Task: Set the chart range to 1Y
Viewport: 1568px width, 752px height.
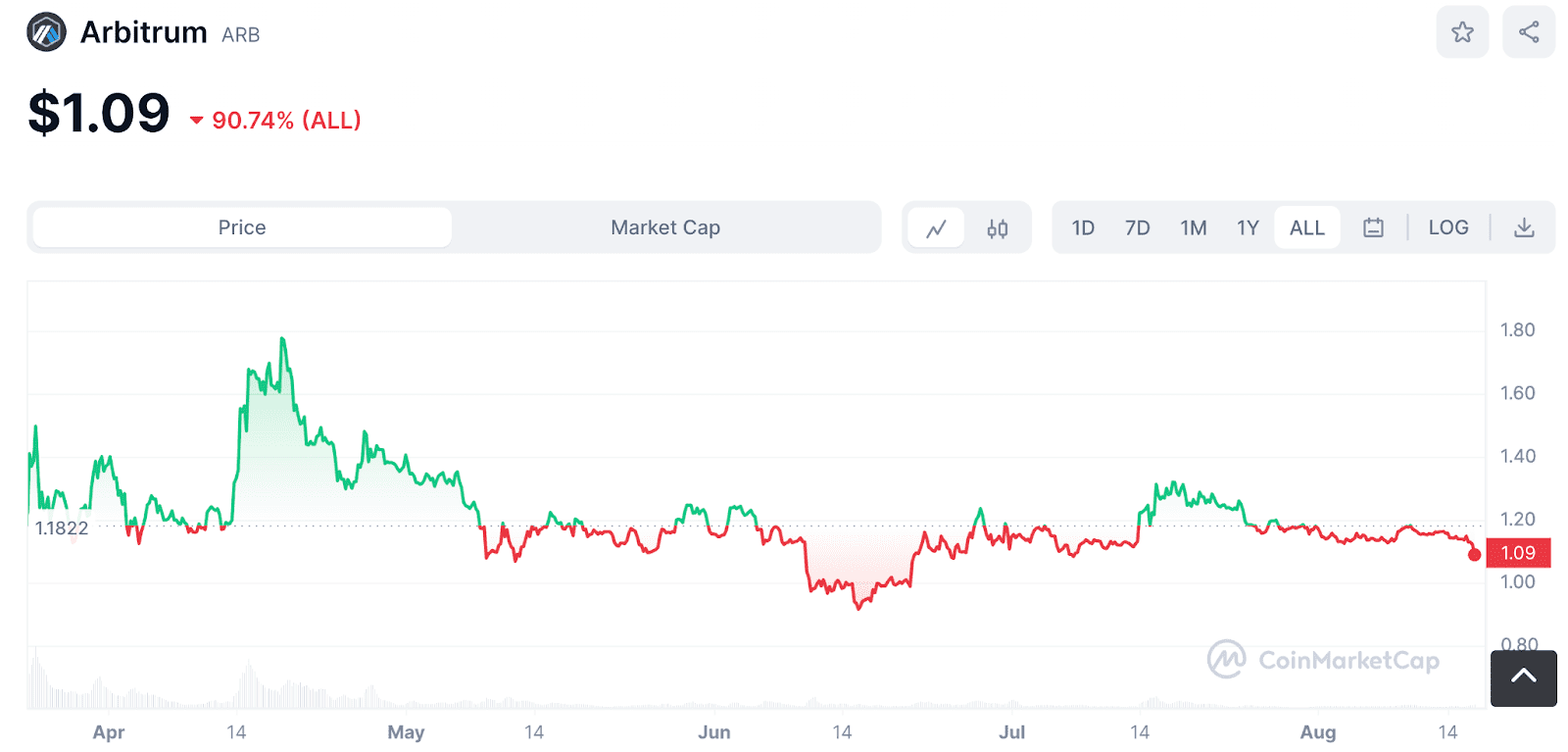Action: [1248, 227]
